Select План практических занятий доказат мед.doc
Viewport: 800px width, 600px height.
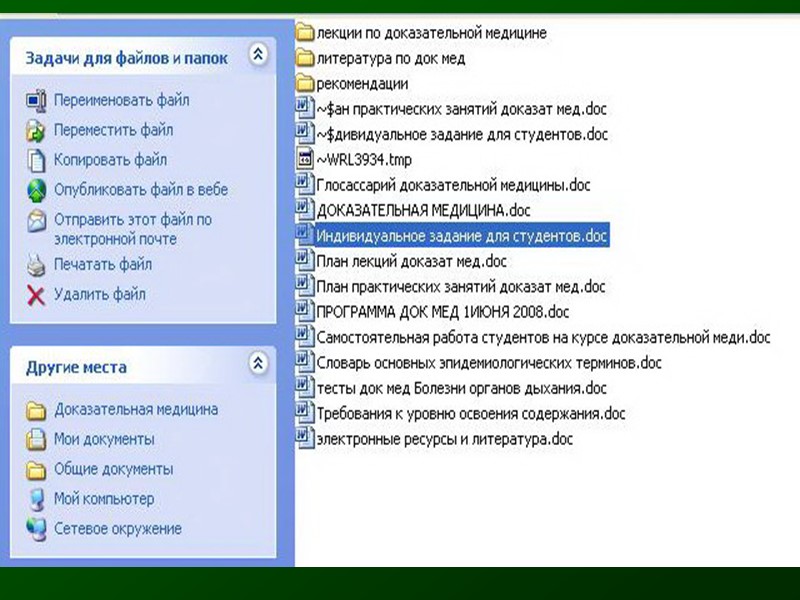click(461, 287)
